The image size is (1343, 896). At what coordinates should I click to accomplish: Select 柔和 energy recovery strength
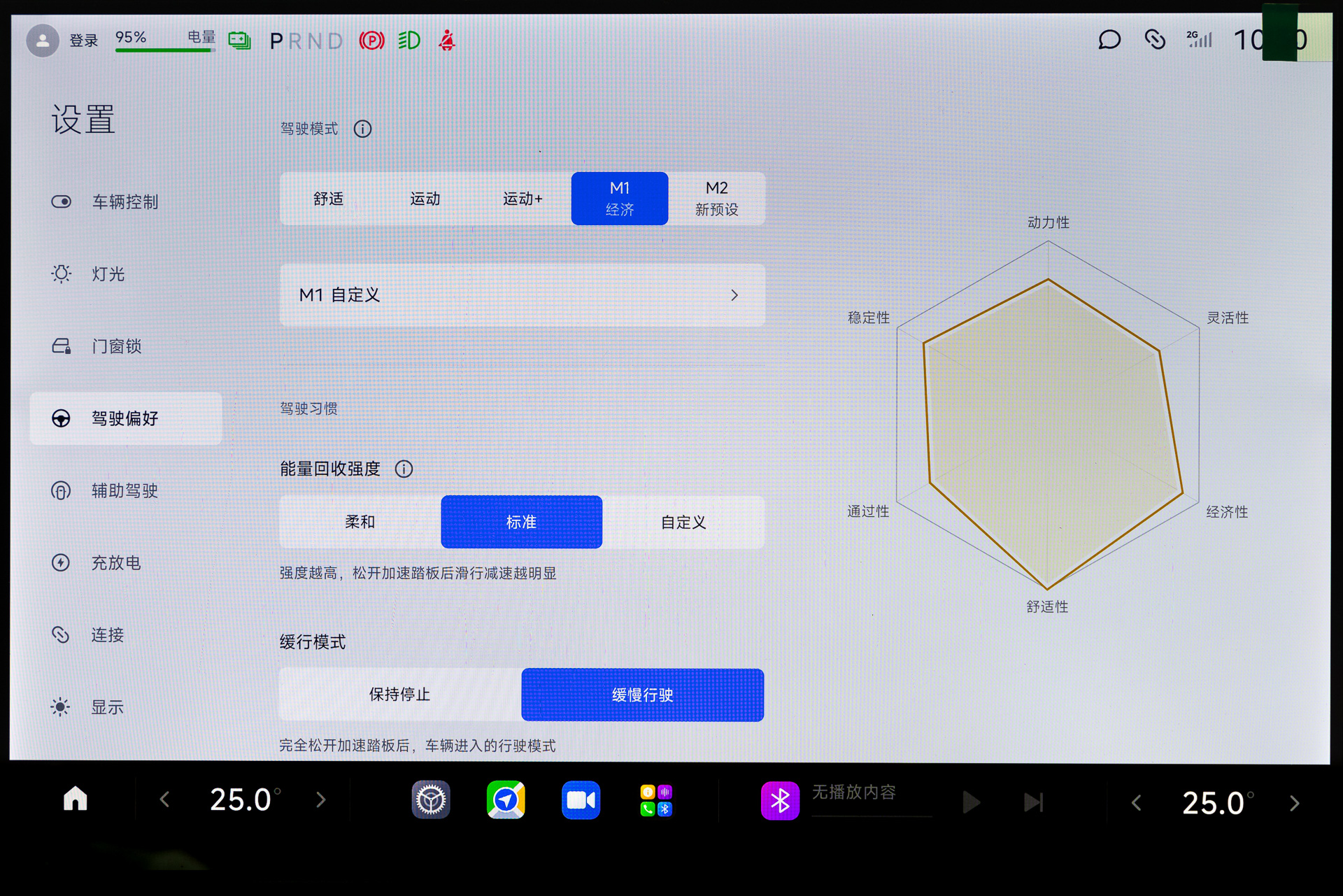point(360,522)
